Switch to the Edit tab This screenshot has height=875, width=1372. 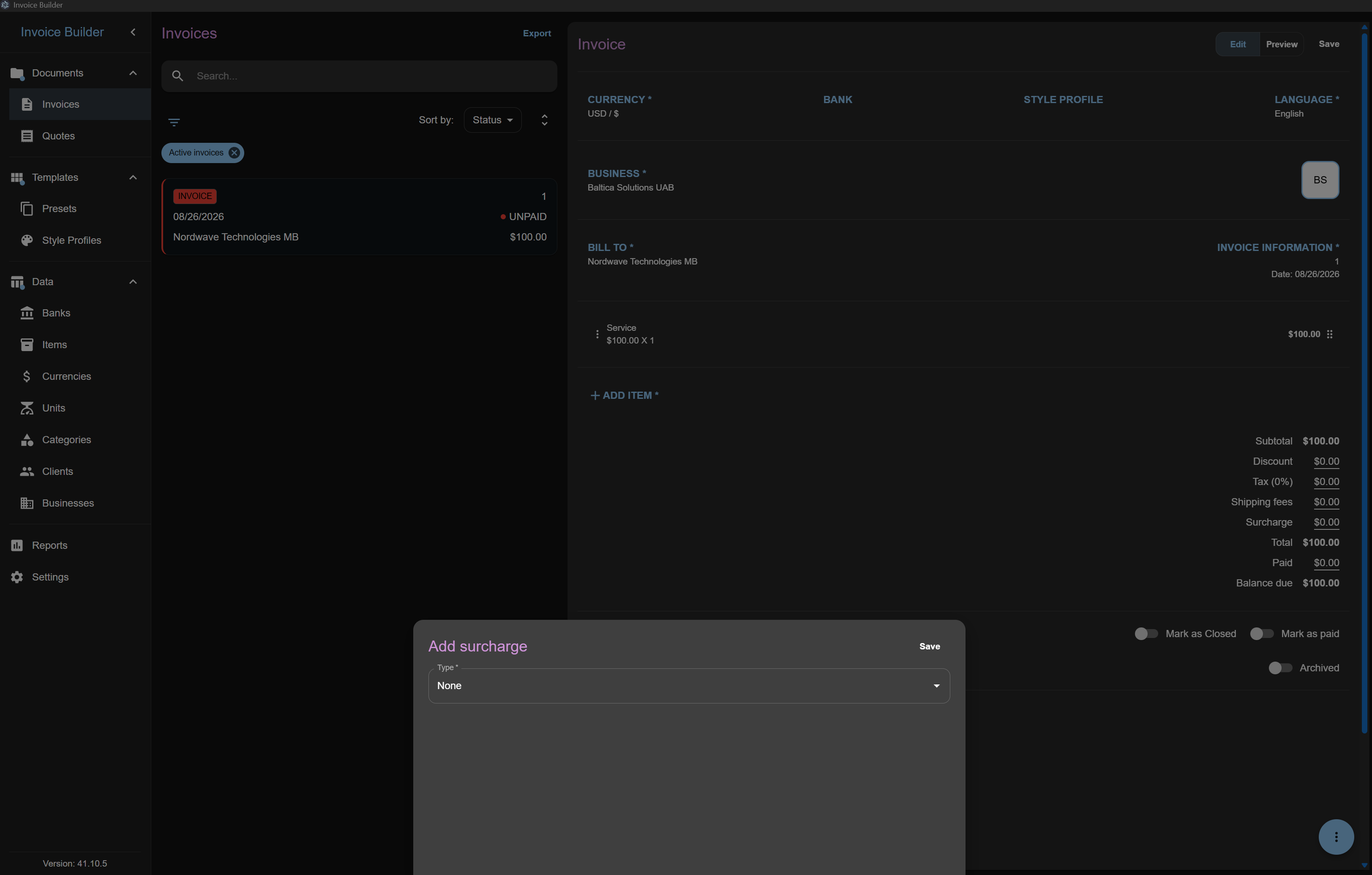(x=1238, y=44)
